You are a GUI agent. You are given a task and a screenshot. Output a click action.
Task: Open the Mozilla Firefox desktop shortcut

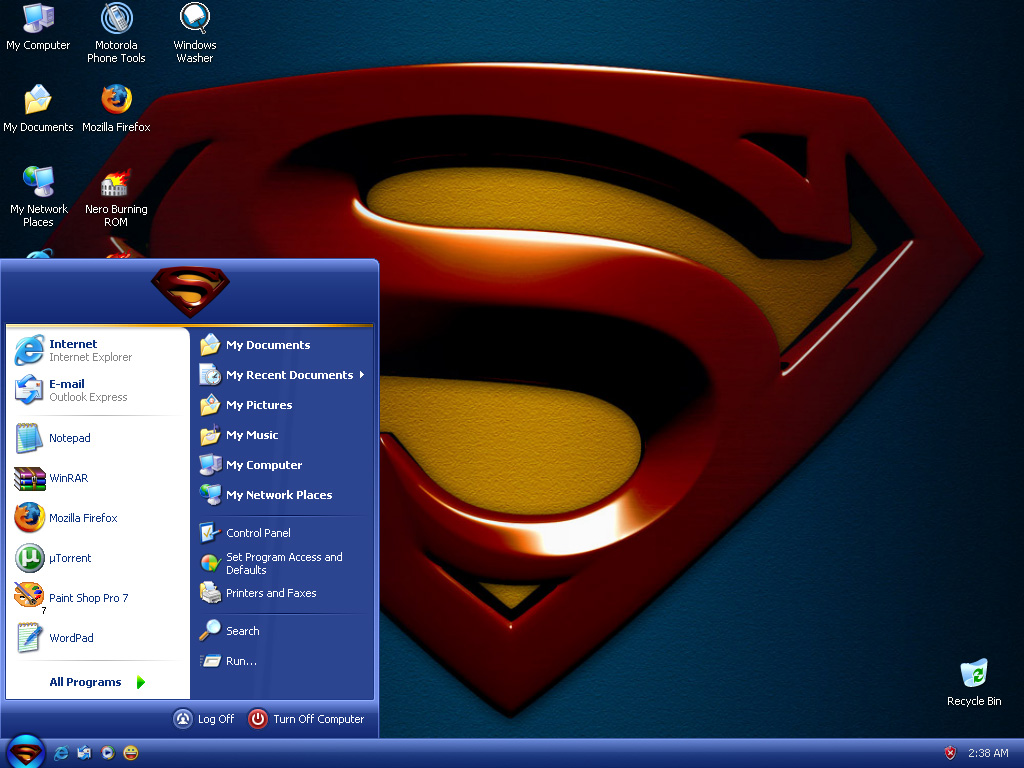coord(116,101)
